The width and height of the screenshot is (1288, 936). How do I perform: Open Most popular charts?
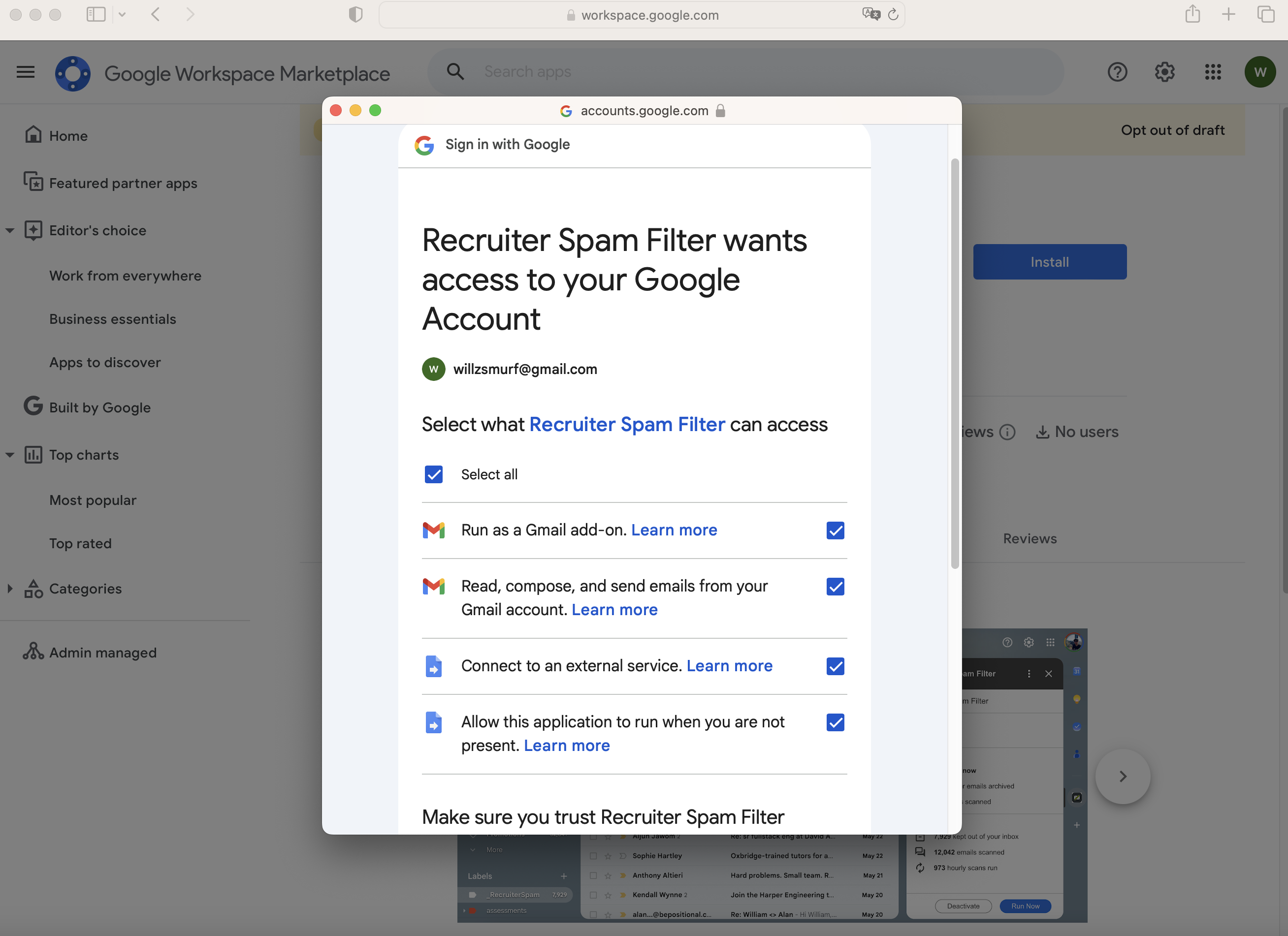93,500
